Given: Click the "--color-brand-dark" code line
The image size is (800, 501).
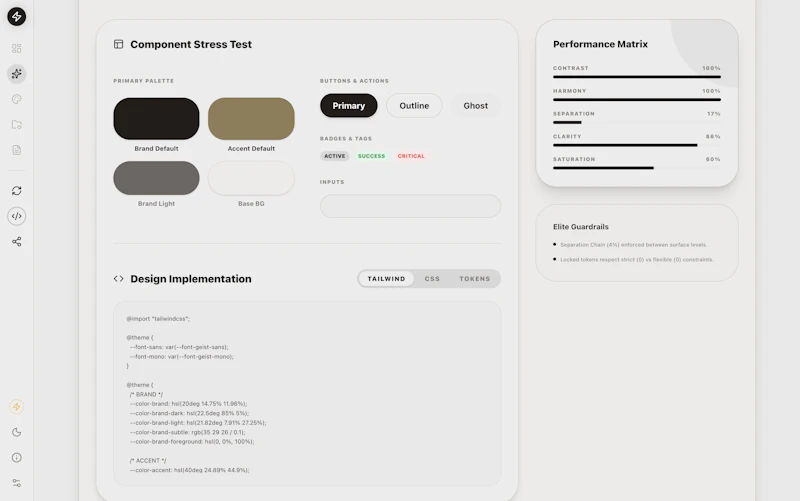Looking at the screenshot, I should tap(189, 413).
